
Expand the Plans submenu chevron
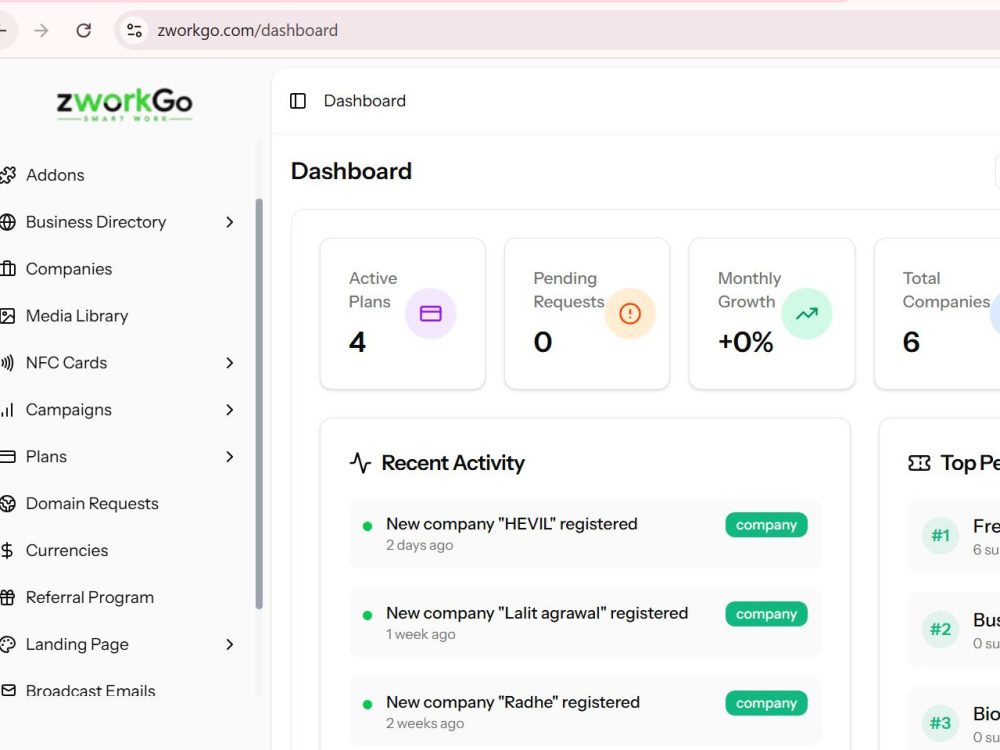230,457
